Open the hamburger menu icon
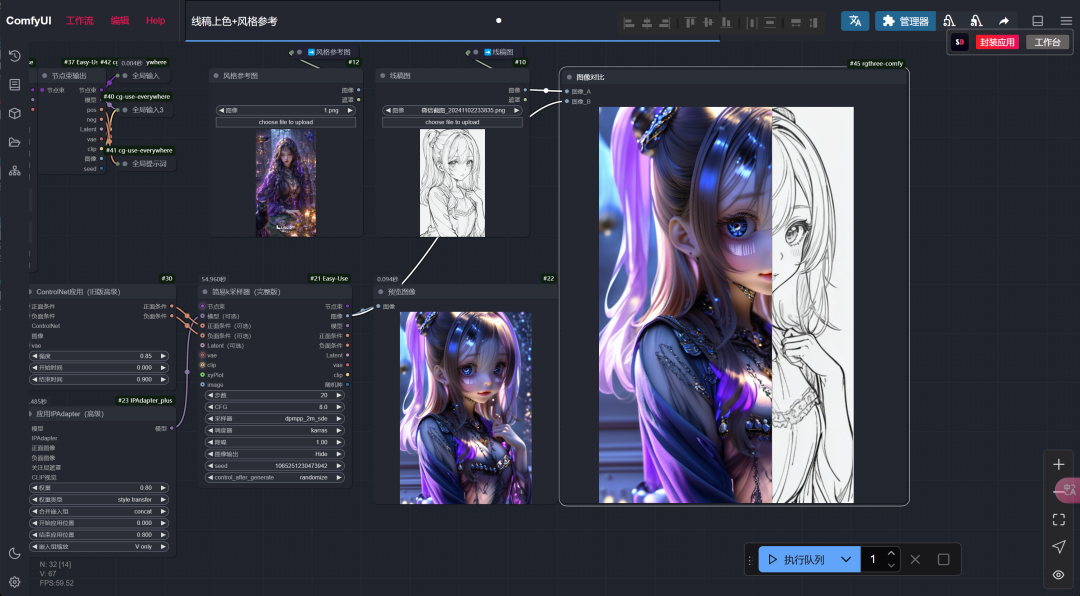The height and width of the screenshot is (596, 1080). (x=1066, y=21)
